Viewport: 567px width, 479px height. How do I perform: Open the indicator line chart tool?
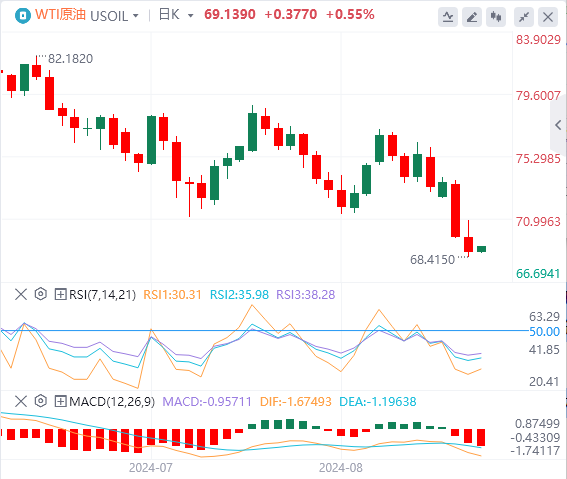click(x=448, y=17)
